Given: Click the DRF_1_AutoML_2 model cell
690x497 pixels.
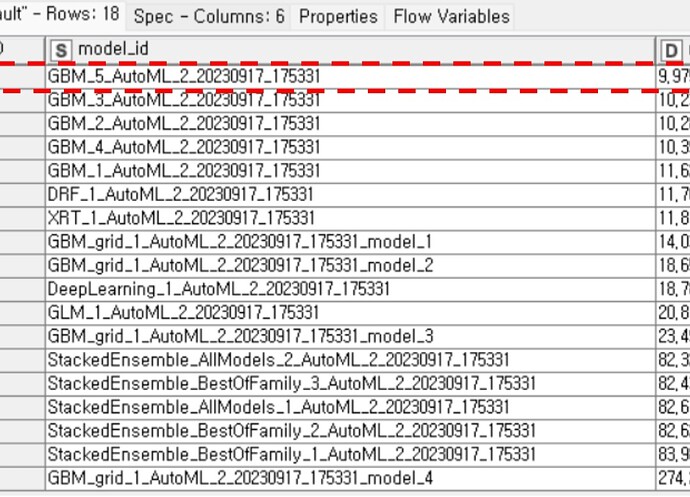Looking at the screenshot, I should (180, 194).
